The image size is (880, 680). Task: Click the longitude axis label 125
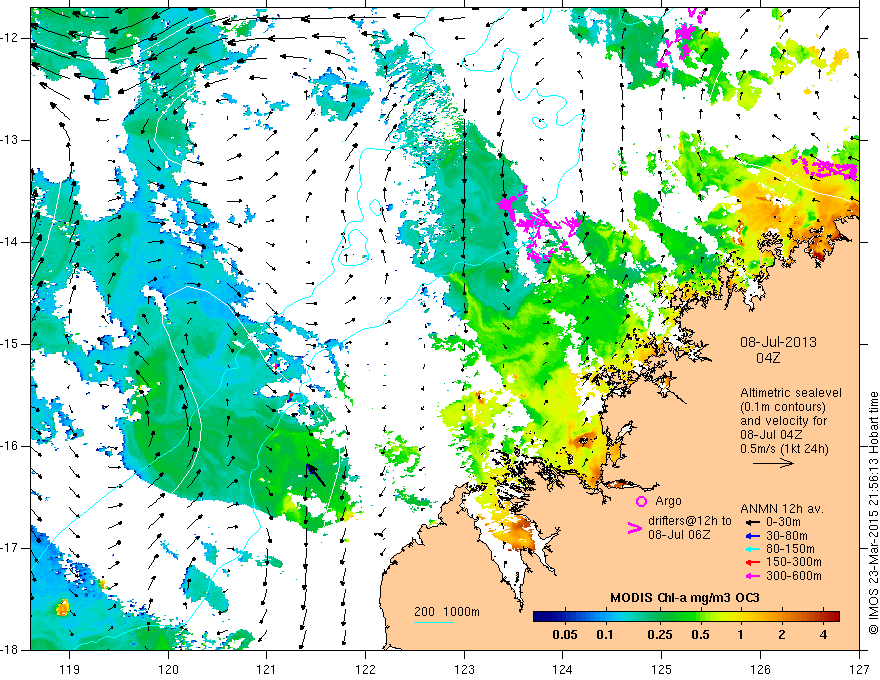(662, 670)
